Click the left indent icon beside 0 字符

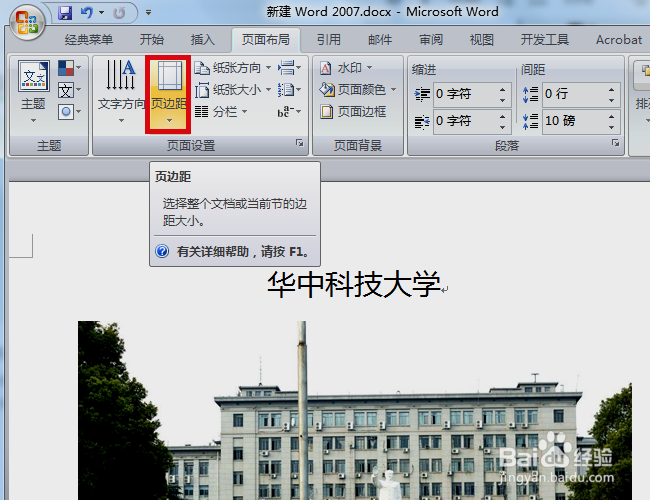[422, 95]
